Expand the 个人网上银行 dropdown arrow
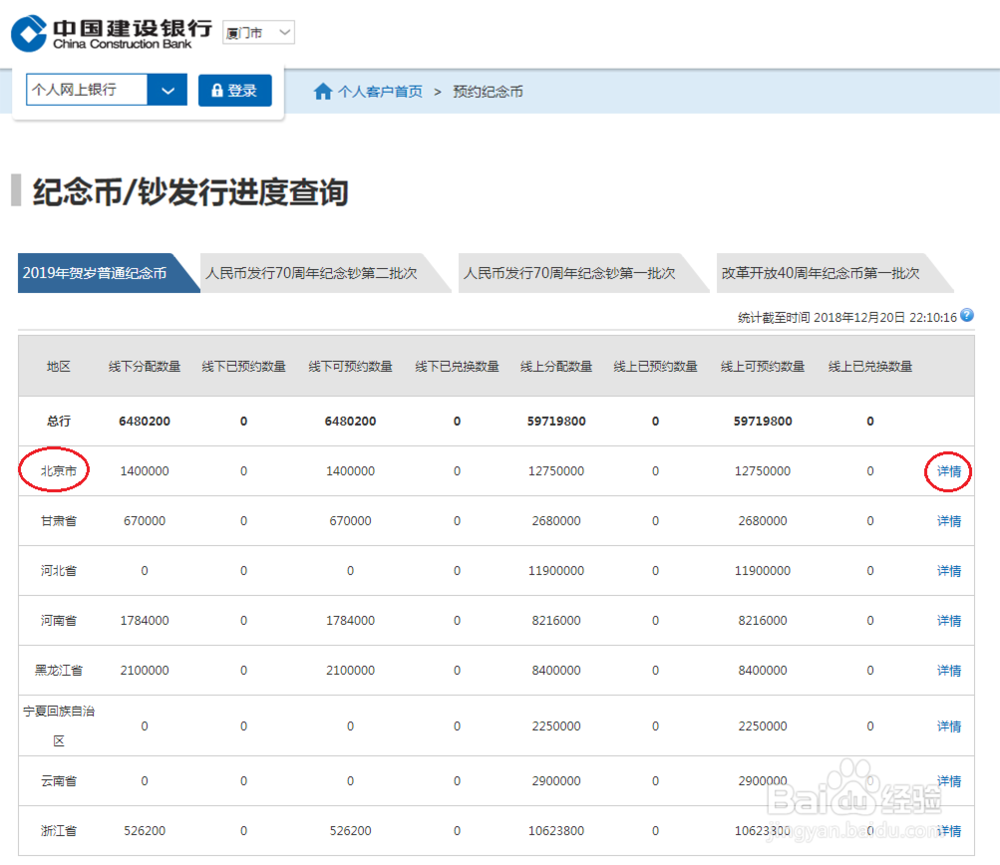 click(x=168, y=90)
